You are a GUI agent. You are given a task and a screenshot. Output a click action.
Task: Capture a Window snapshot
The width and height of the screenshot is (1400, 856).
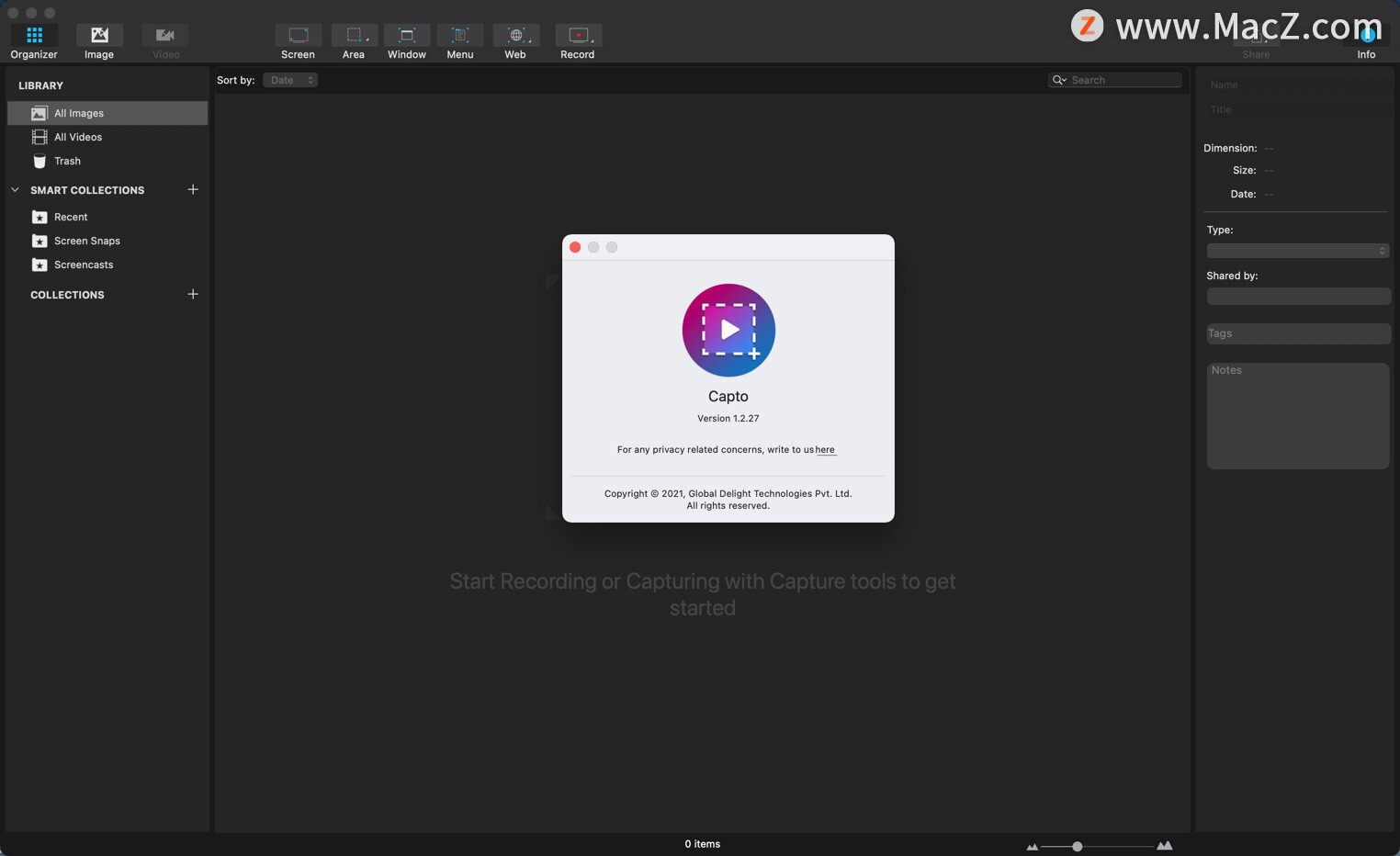tap(407, 42)
